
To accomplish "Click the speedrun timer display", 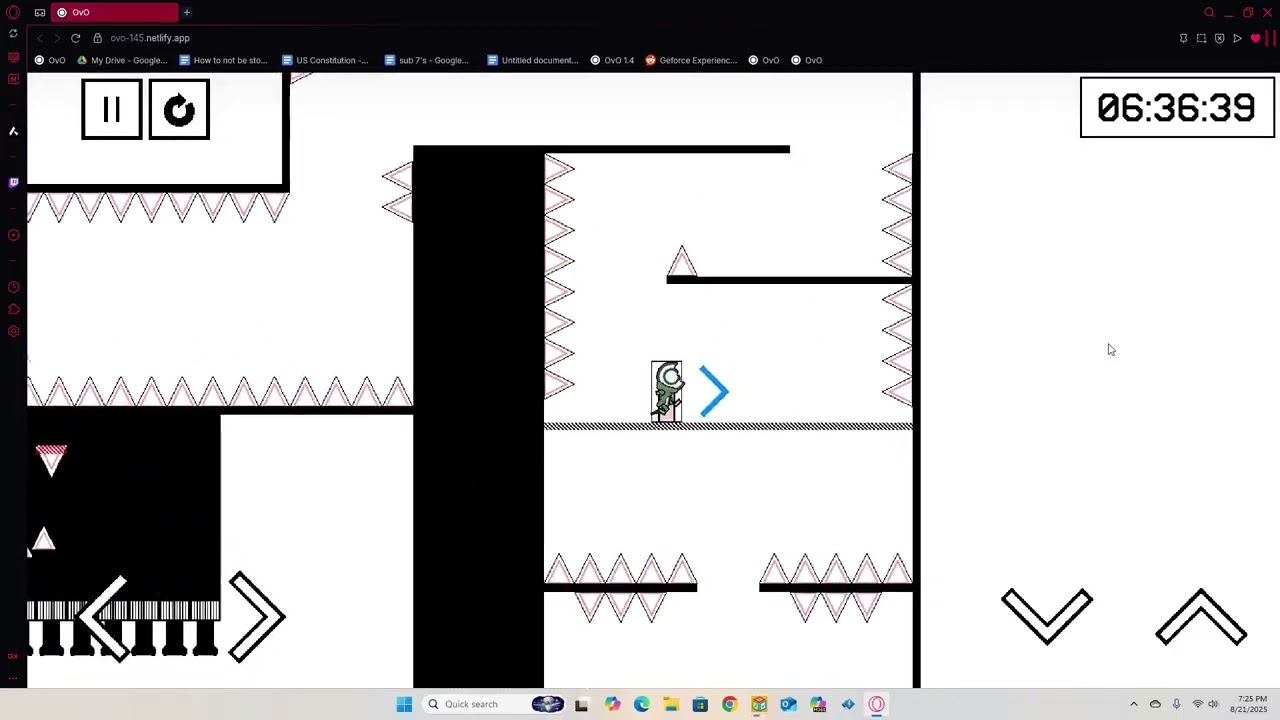I will tap(1177, 107).
